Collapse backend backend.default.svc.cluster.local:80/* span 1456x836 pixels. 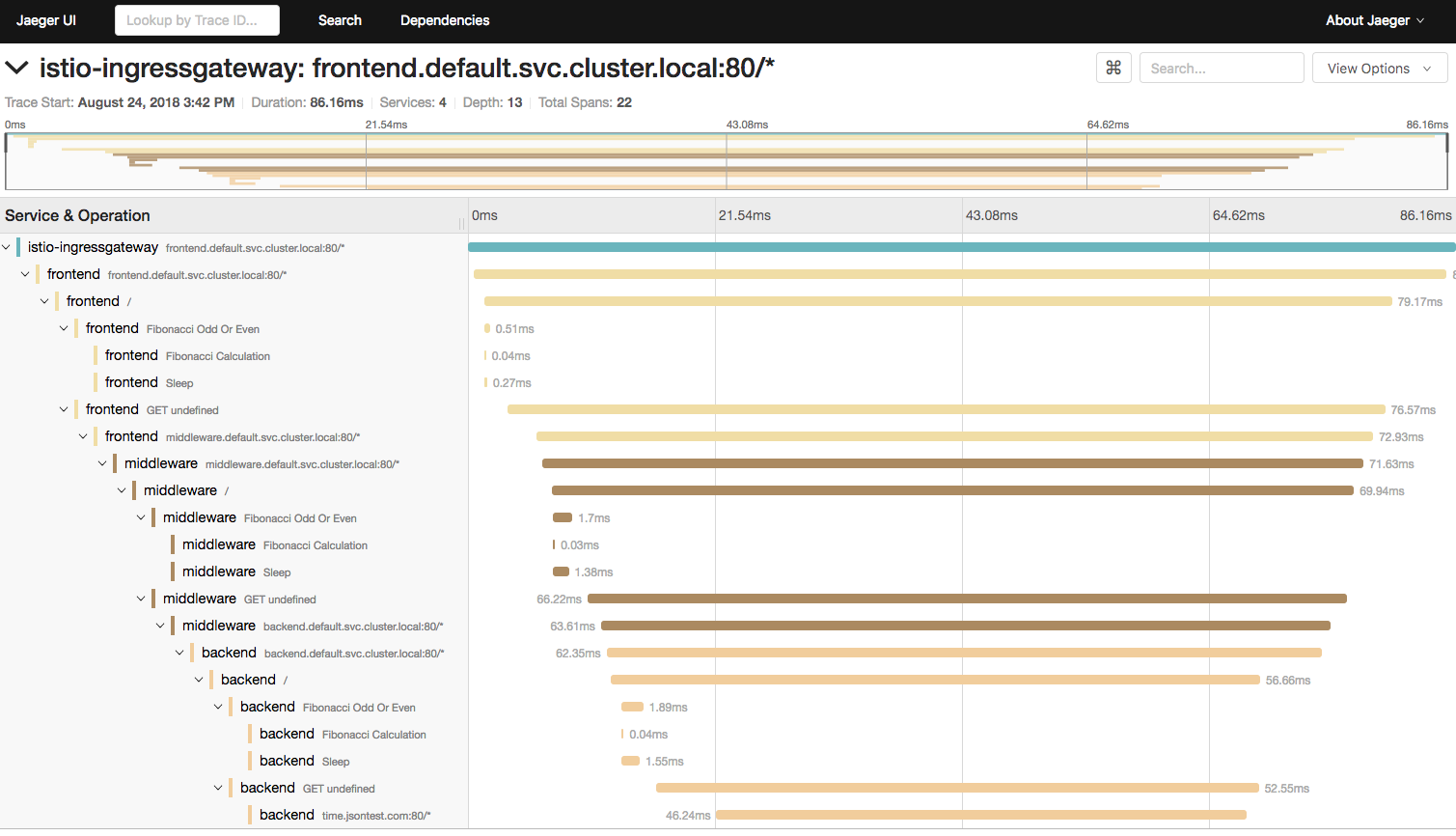[x=180, y=653]
